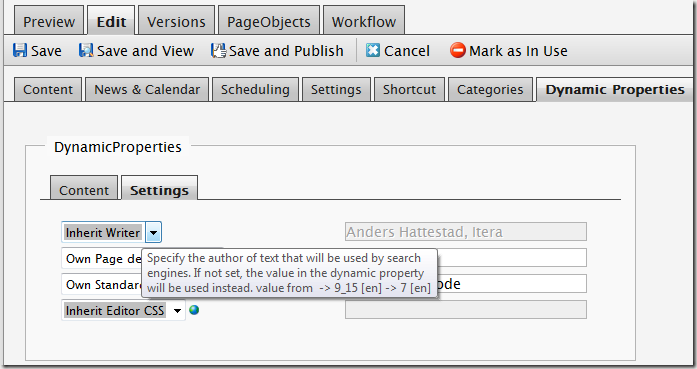Click Save and View label
The width and height of the screenshot is (697, 369).
pos(145,51)
